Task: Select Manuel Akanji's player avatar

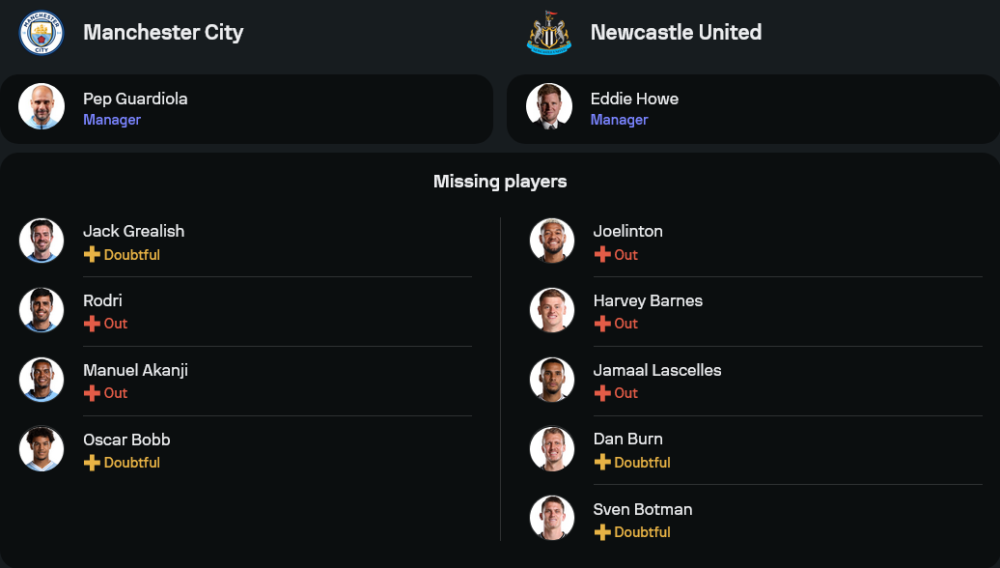Action: point(41,380)
